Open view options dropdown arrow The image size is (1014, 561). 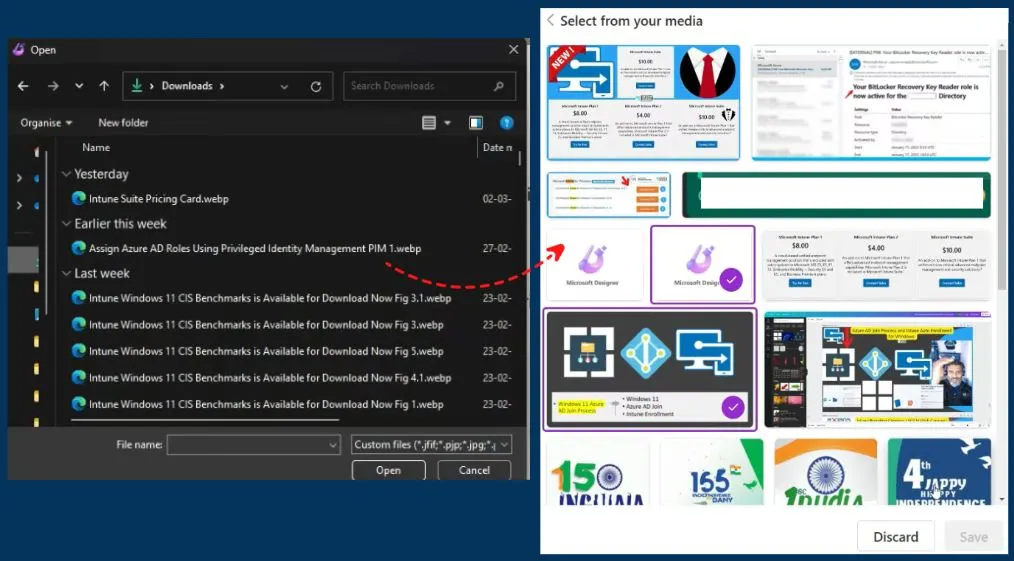pyautogui.click(x=447, y=123)
